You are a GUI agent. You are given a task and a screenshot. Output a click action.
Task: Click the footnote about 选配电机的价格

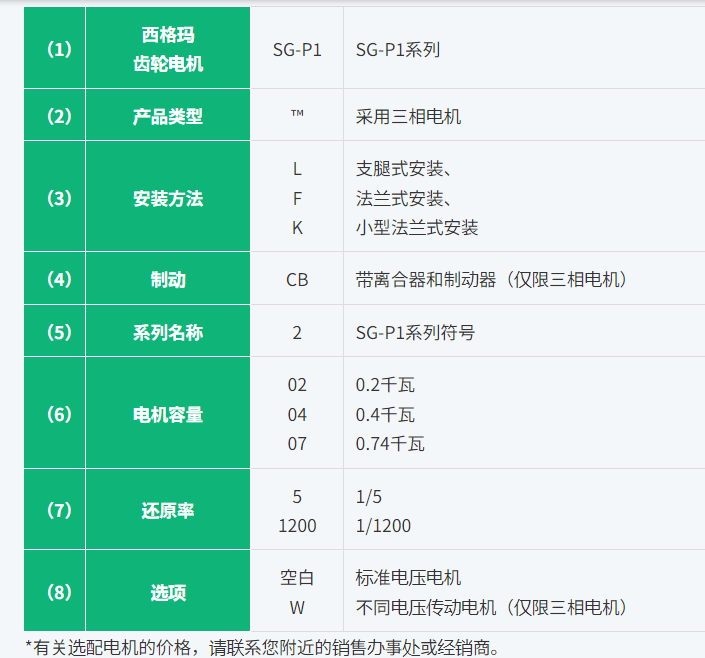click(262, 648)
